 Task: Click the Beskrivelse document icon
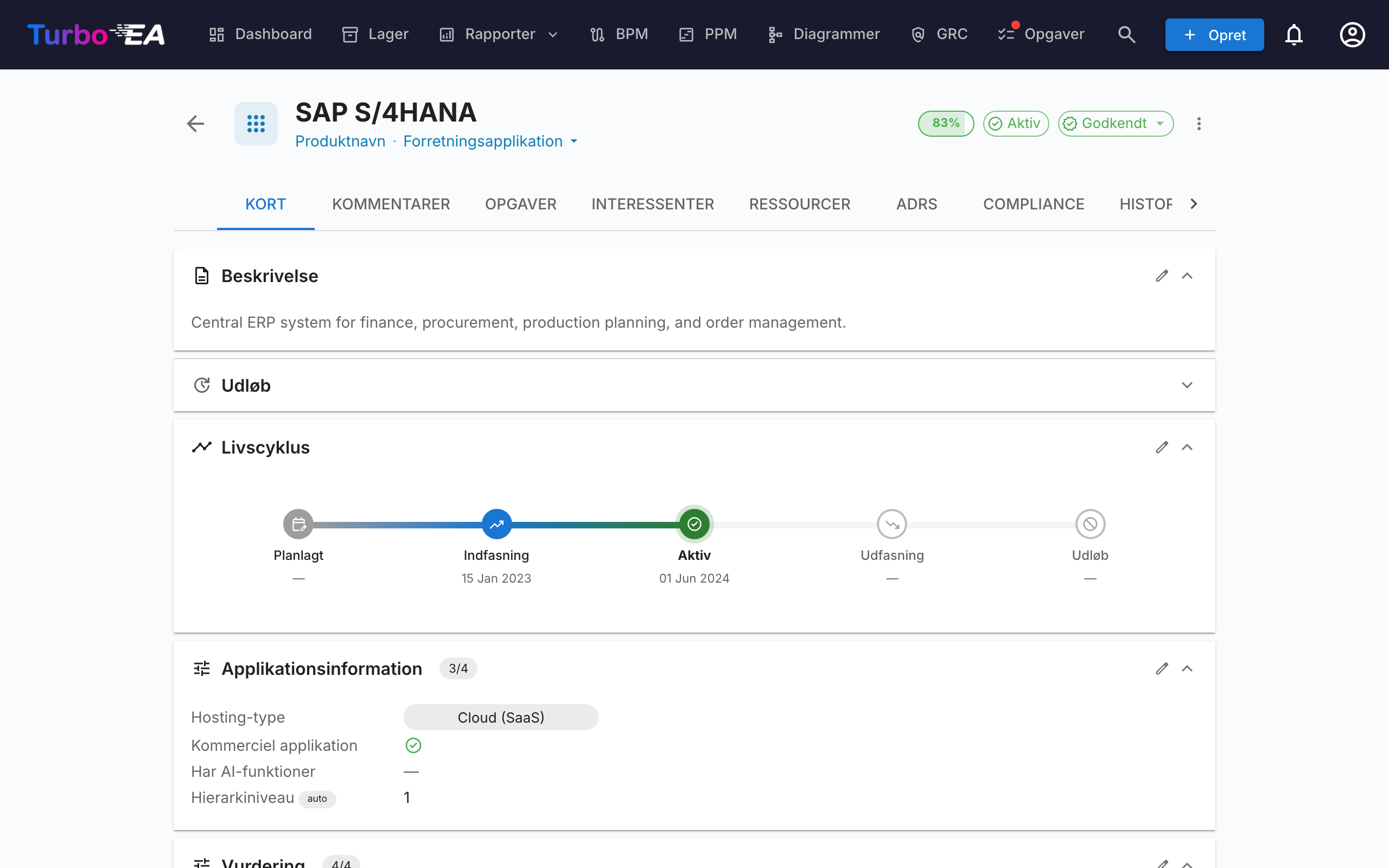click(201, 276)
